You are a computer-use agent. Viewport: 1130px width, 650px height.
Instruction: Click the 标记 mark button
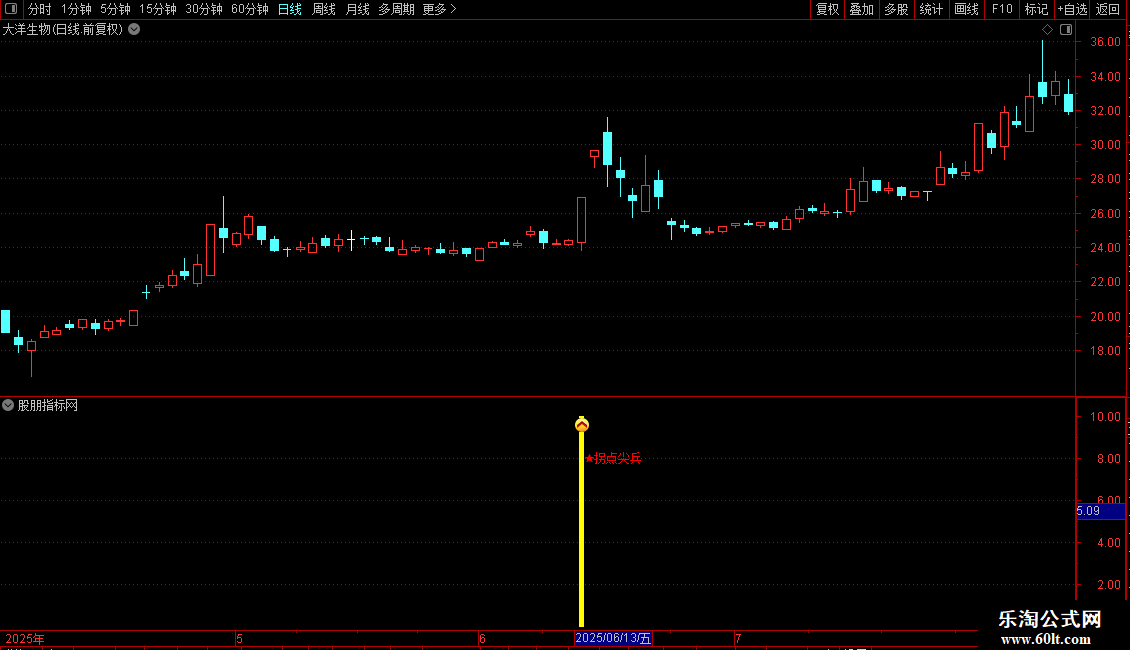click(1036, 9)
